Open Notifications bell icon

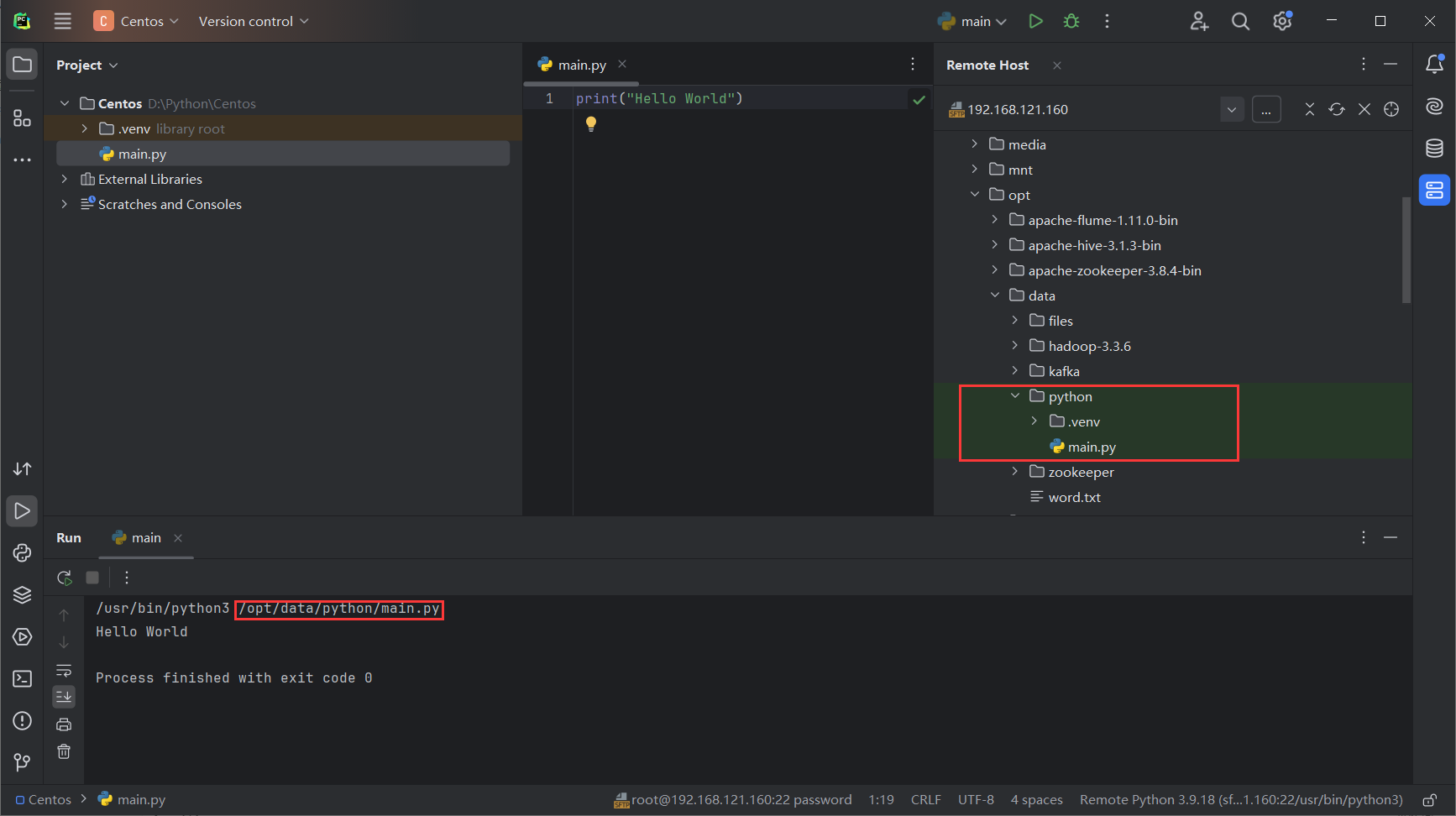coord(1435,64)
